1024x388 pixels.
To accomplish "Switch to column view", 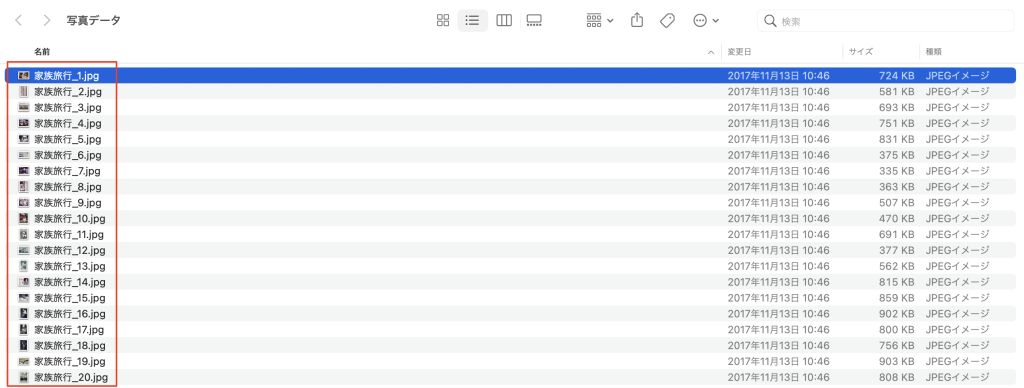I will pos(504,20).
